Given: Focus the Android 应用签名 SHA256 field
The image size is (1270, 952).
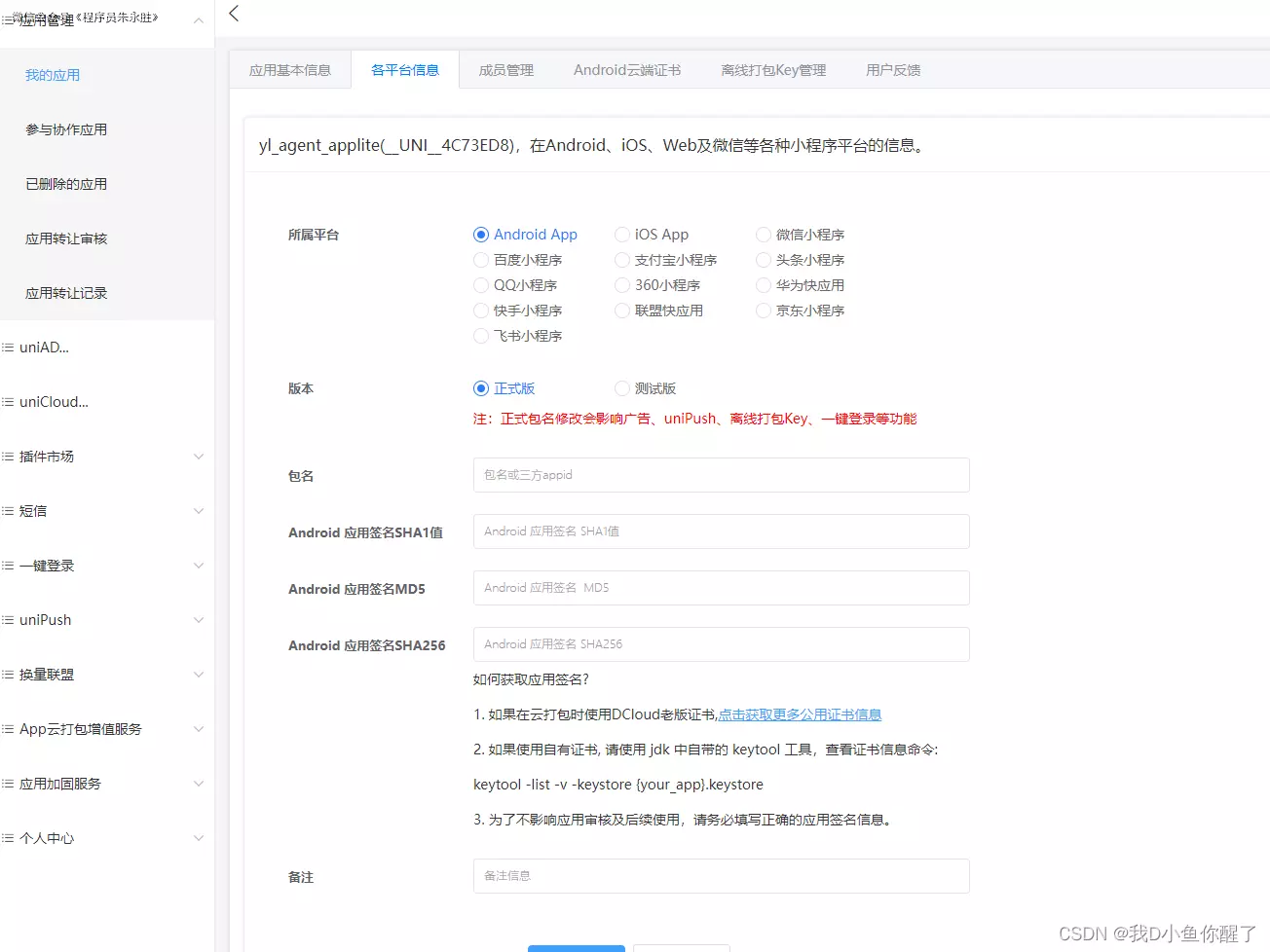Looking at the screenshot, I should tap(721, 644).
